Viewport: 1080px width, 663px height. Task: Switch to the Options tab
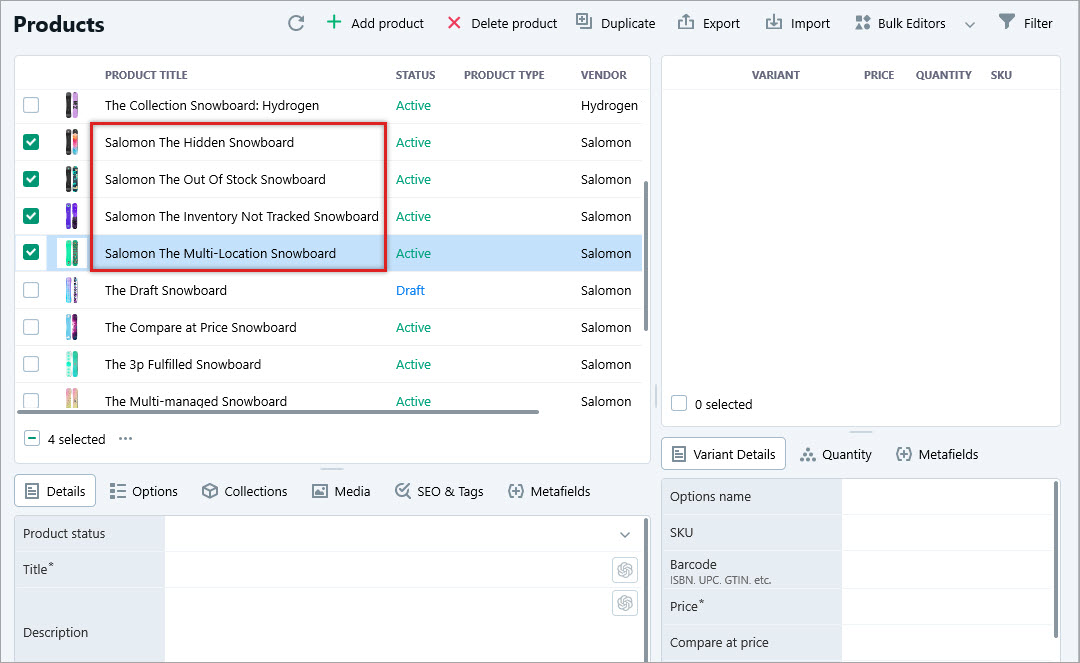144,491
